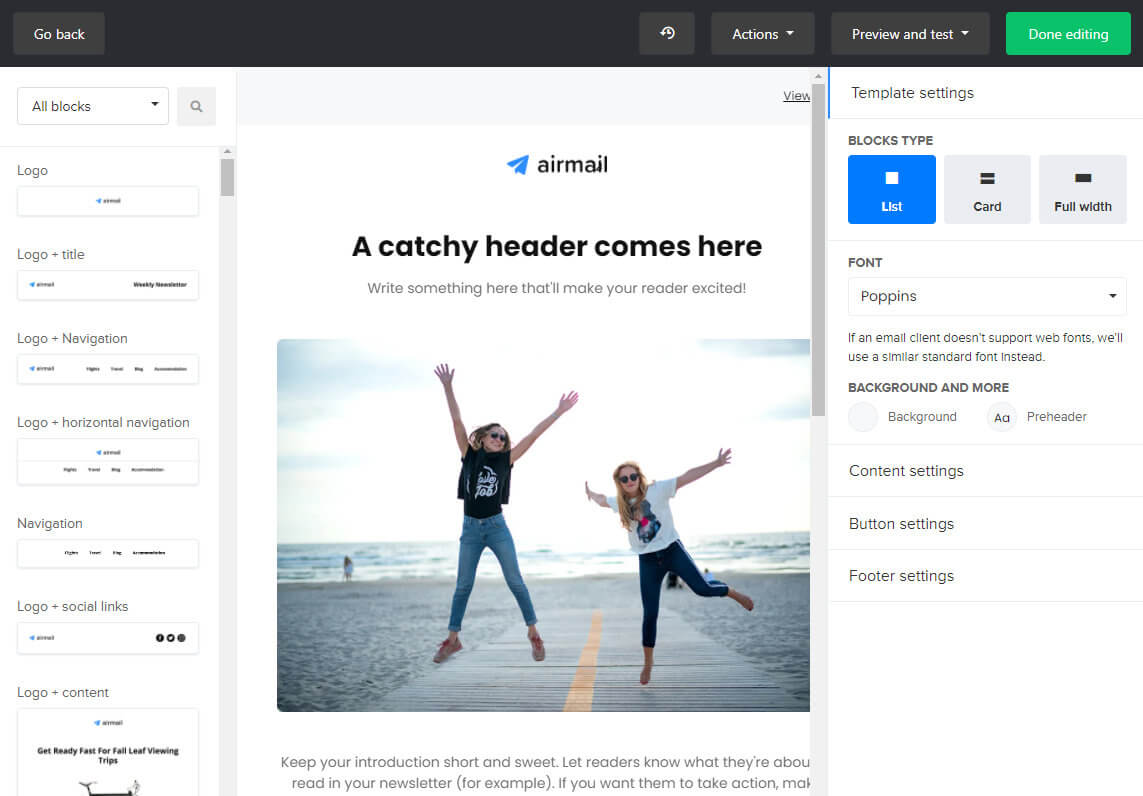Open the Preview and test dropdown
The width and height of the screenshot is (1143, 796).
pos(909,33)
